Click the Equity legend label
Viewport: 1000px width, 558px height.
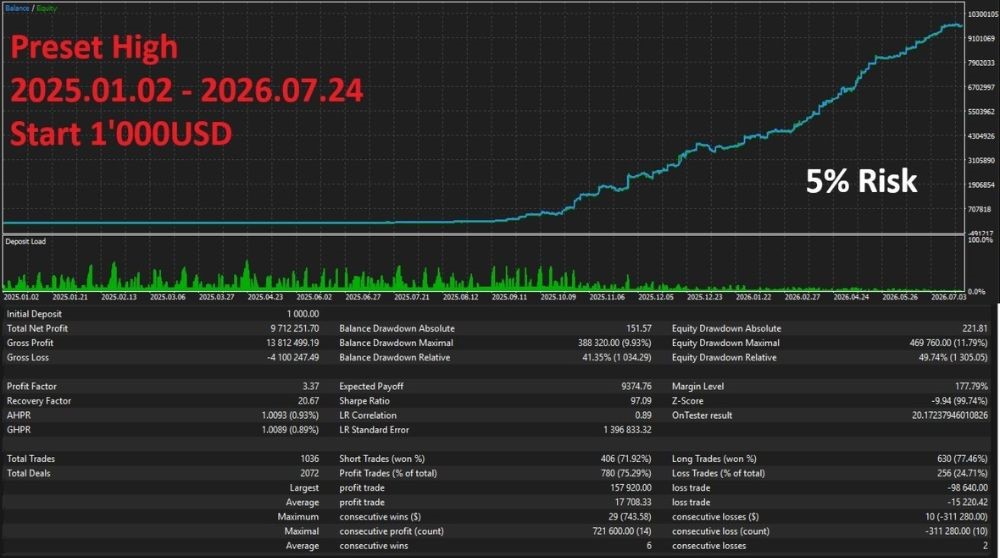tap(47, 8)
